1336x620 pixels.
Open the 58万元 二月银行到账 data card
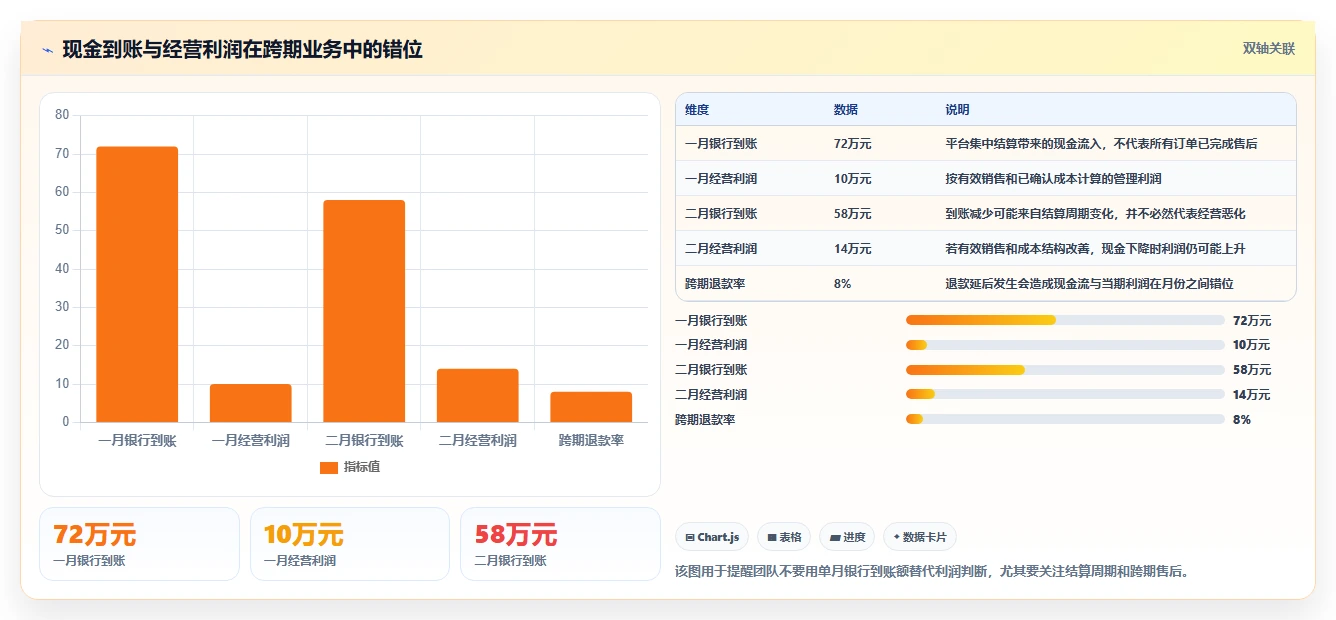[x=561, y=544]
